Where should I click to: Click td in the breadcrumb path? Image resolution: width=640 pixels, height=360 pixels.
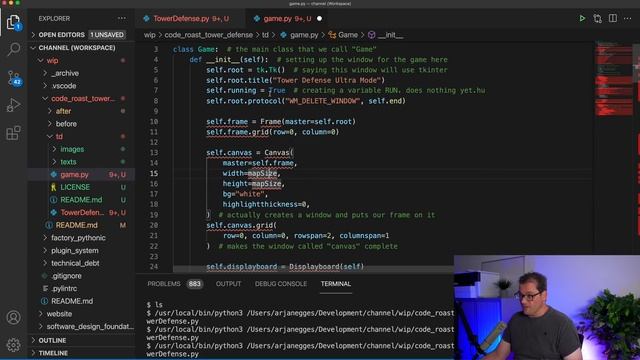[x=265, y=35]
